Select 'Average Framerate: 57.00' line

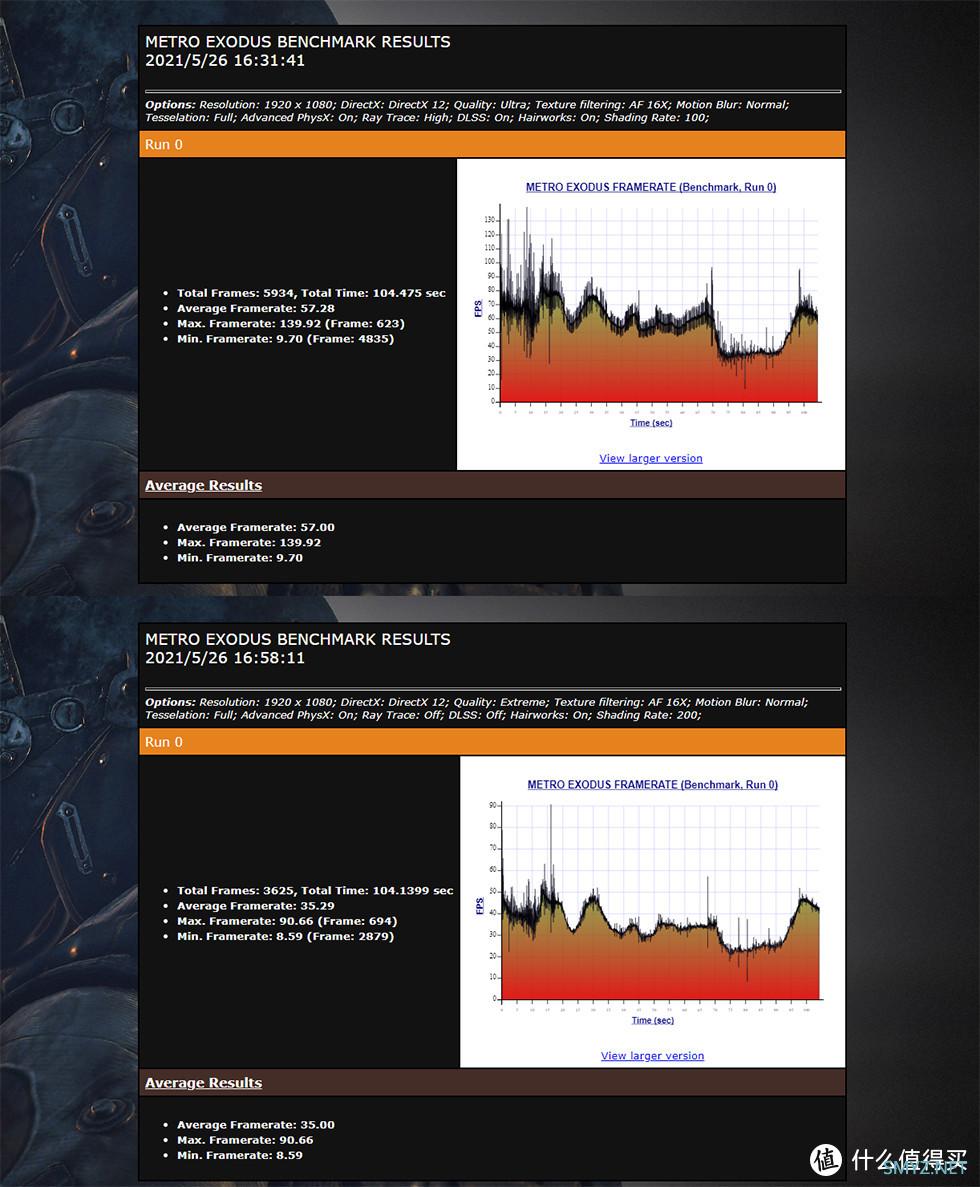256,527
